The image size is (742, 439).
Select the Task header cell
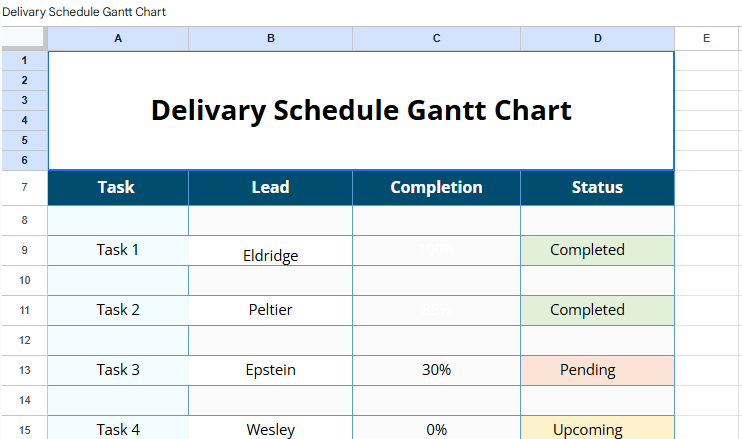118,188
